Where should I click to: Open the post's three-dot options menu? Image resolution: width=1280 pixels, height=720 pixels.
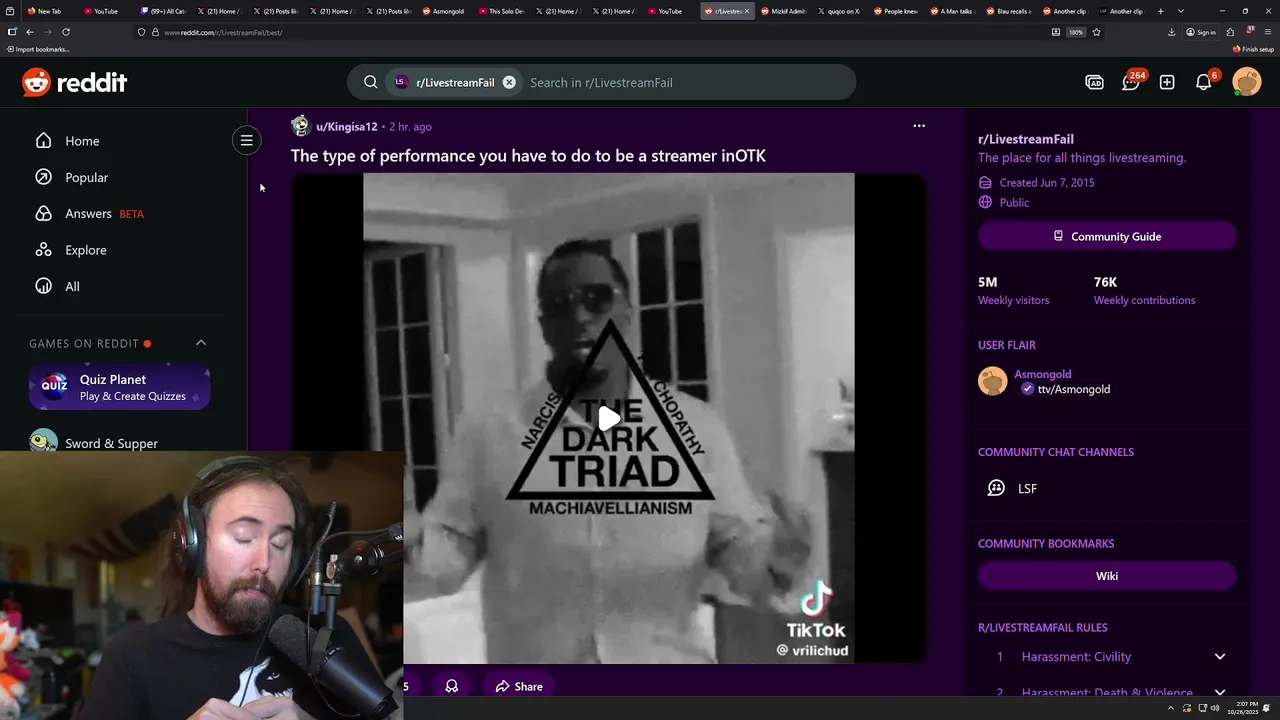click(x=919, y=126)
